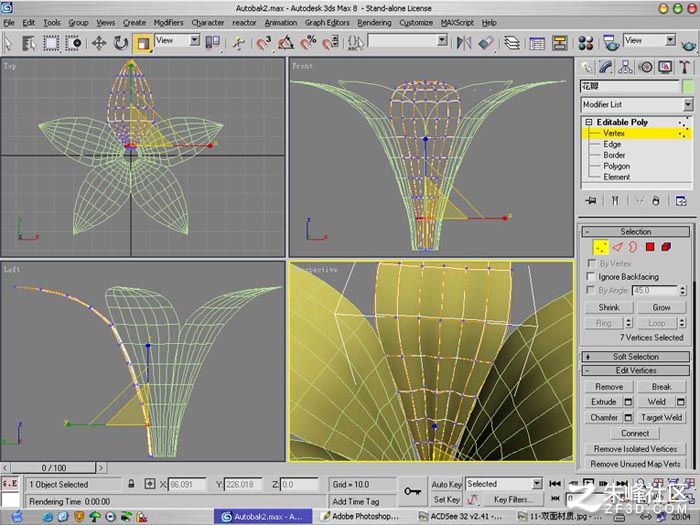Viewport: 700px width, 525px height.
Task: Open the Modifier List dropdown
Action: click(x=637, y=104)
